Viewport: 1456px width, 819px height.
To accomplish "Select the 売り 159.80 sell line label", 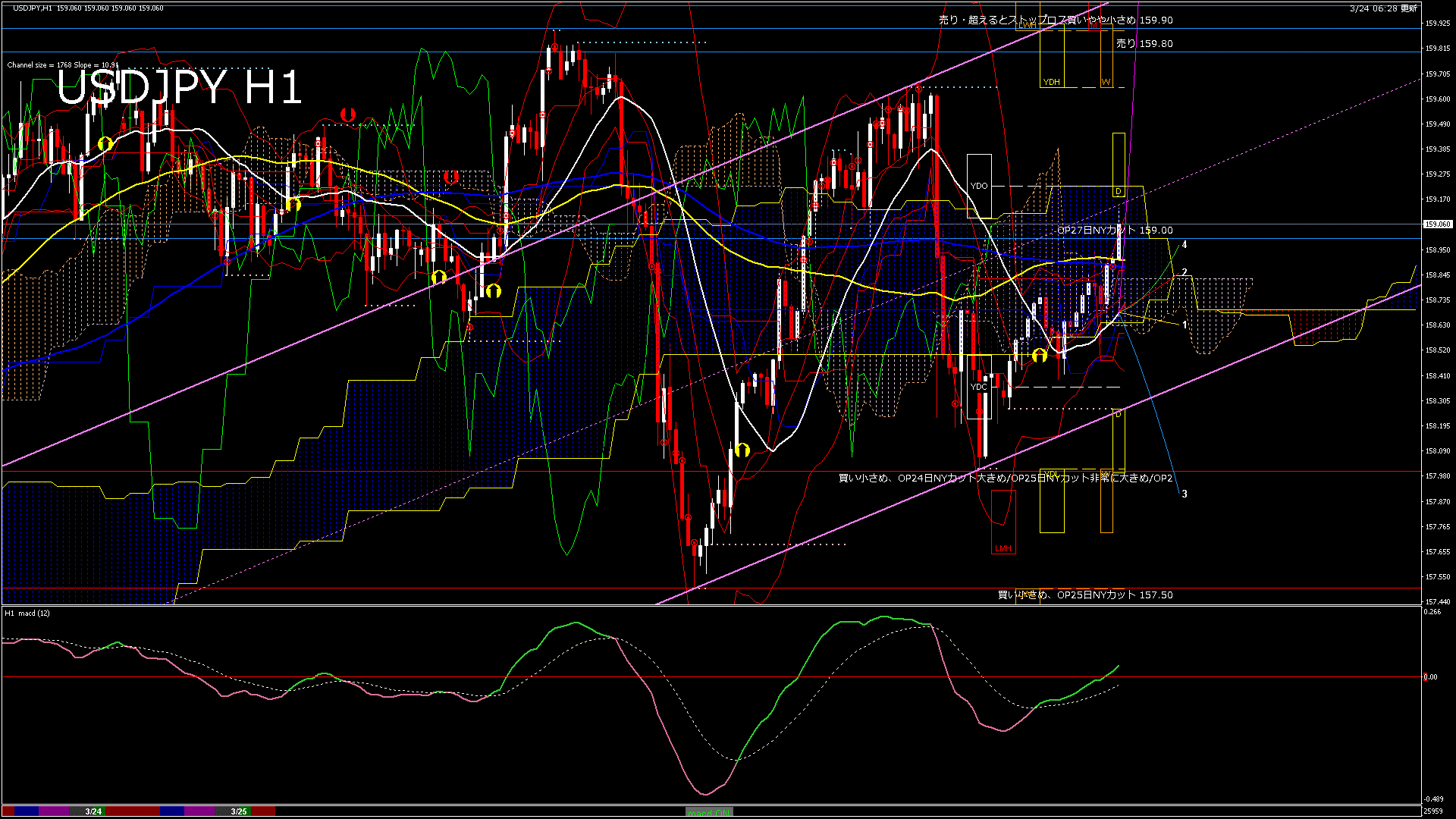I will coord(1144,44).
